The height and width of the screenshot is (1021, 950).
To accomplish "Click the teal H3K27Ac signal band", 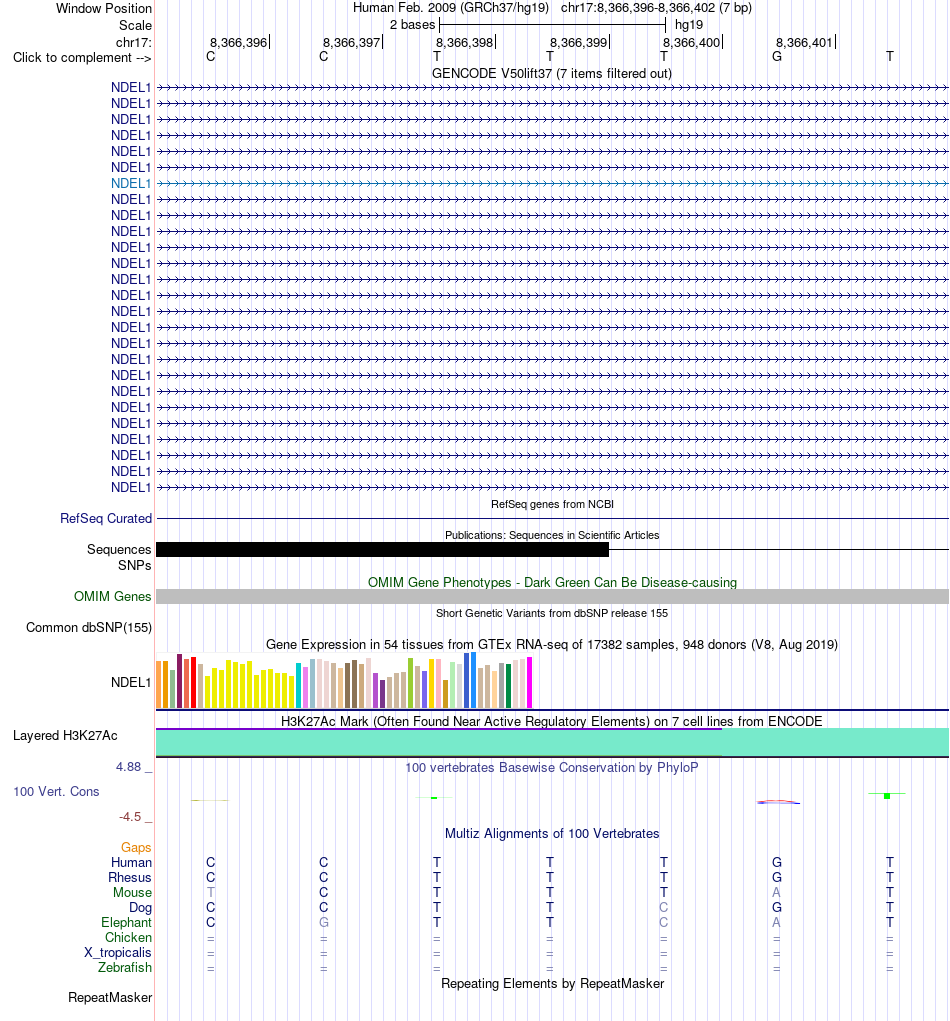I will click(x=552, y=742).
